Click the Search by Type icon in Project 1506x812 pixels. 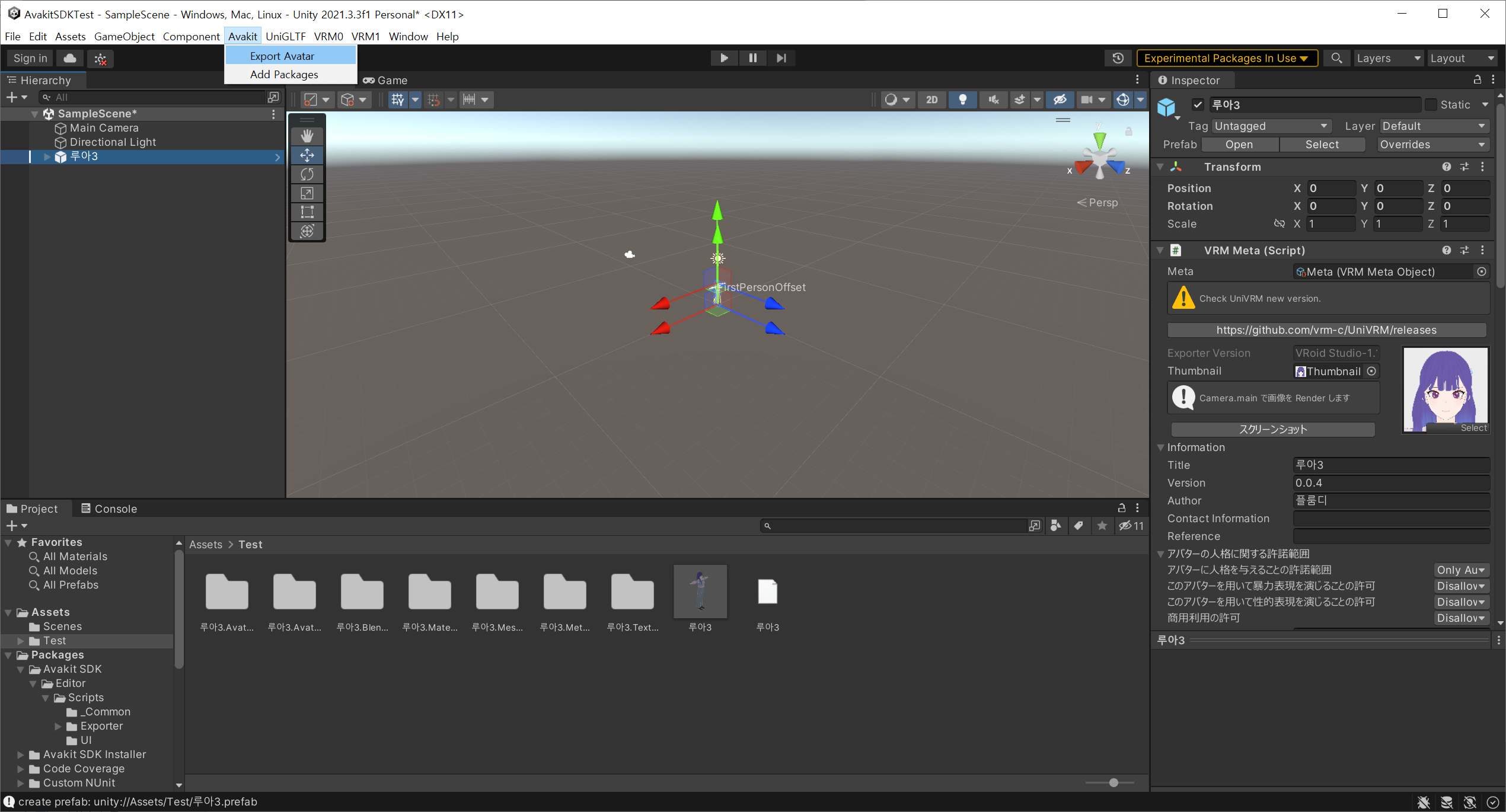click(1056, 526)
